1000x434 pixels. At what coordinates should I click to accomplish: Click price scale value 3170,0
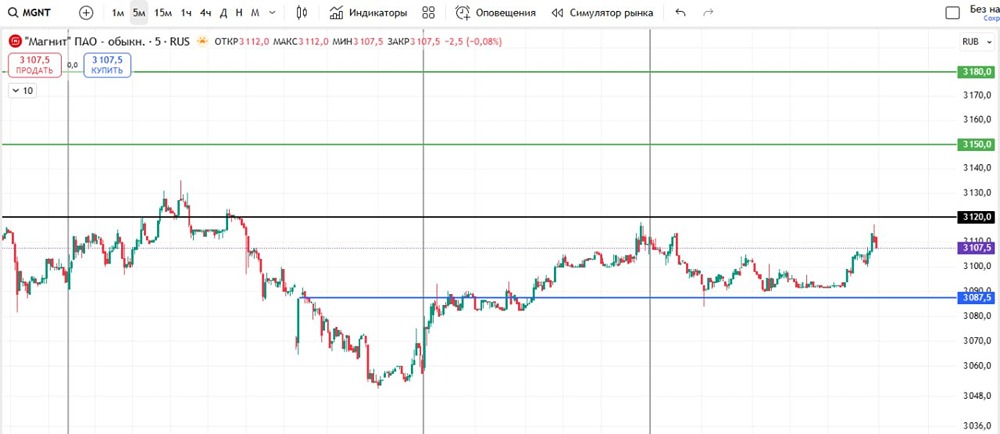pyautogui.click(x=978, y=96)
